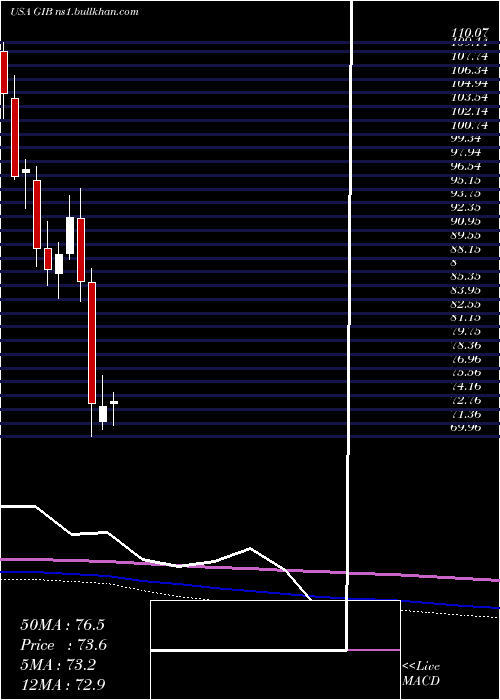Select the Price : 73.6 readout

click(63, 645)
